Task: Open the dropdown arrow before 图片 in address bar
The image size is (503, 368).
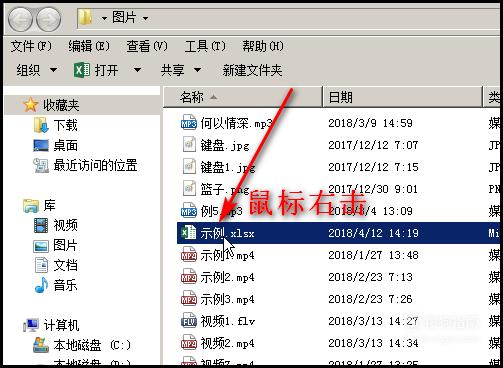Action: (x=104, y=18)
